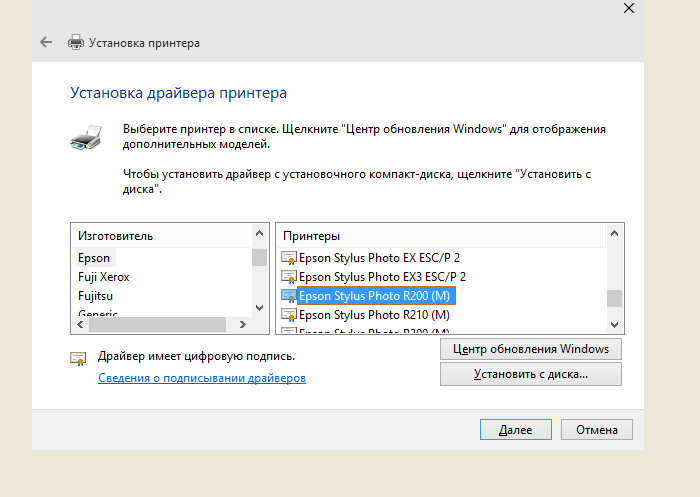Click the printers list down scroll arrow
Viewport: 700px width, 497px height.
614,325
